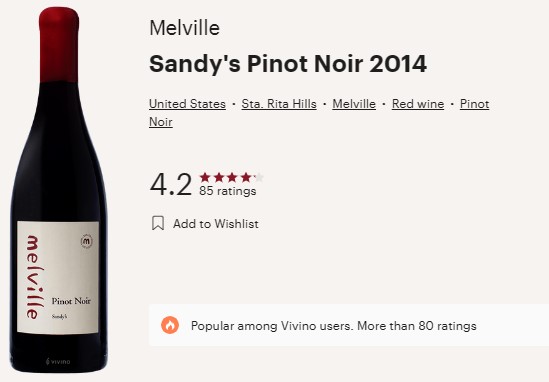Click the bookmark wishlist icon
This screenshot has width=549, height=382.
pos(158,223)
